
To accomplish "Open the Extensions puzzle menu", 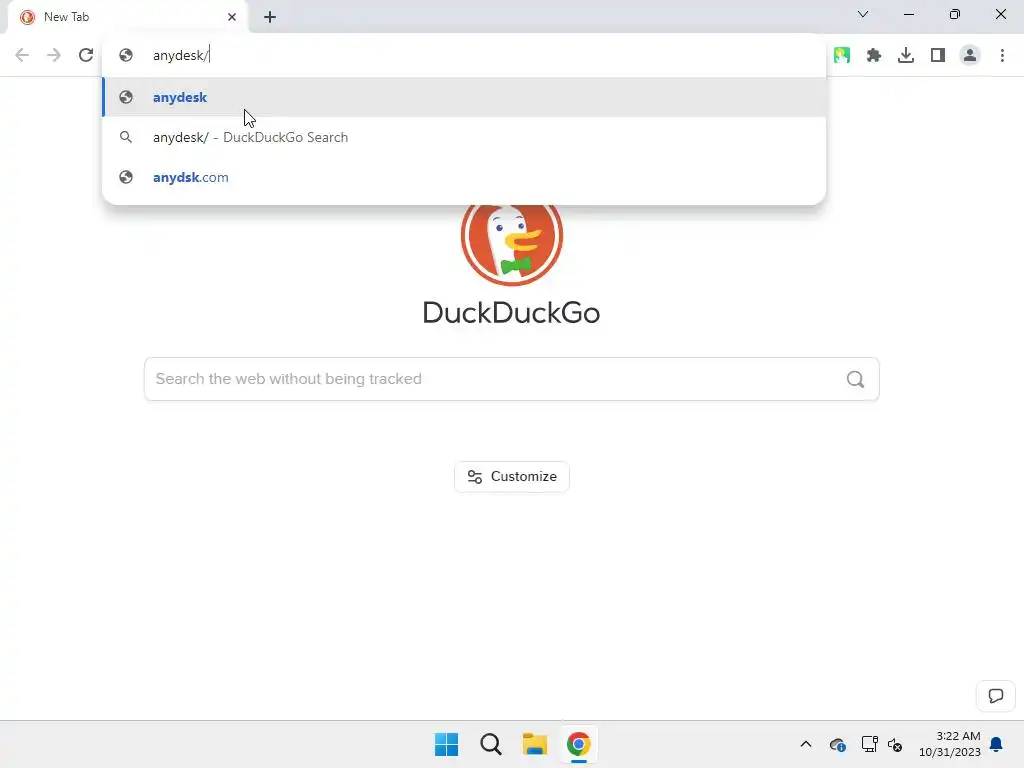I will [874, 55].
